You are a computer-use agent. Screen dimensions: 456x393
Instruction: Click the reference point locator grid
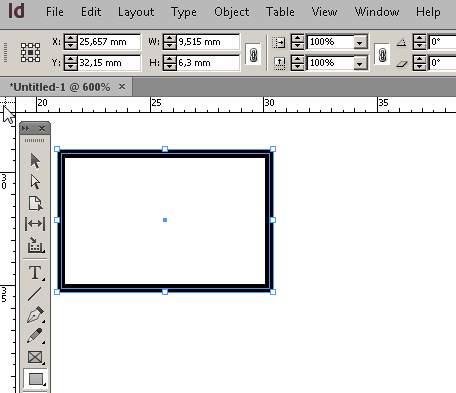point(30,52)
